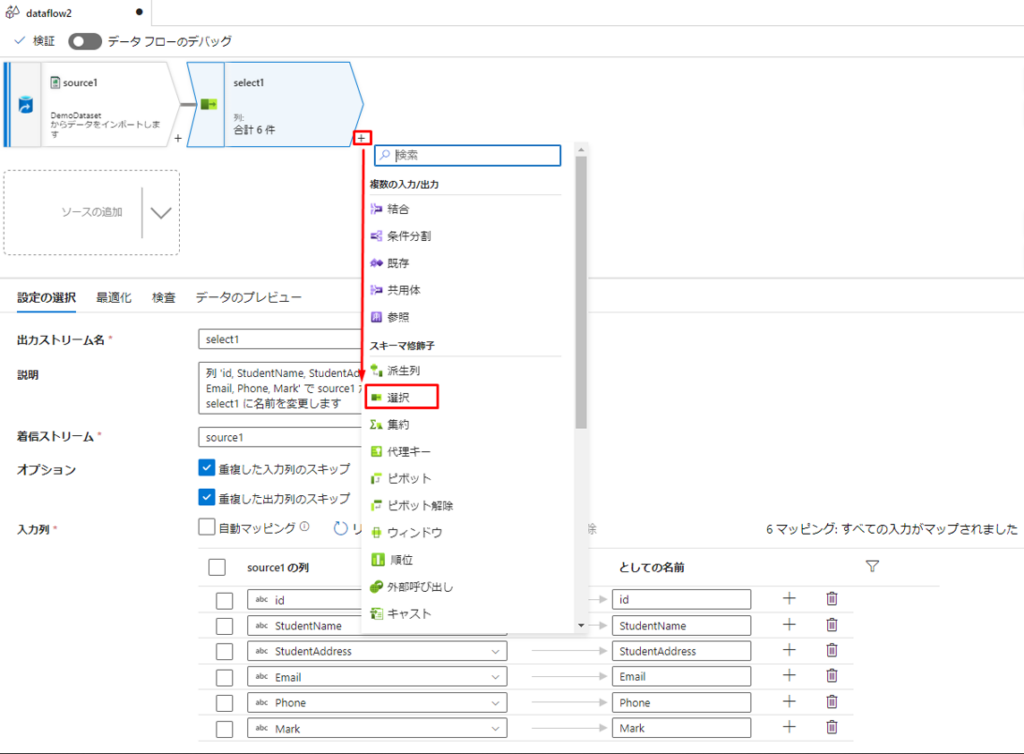Select 選択 from the transformation menu
1024x754 pixels.
[x=401, y=397]
